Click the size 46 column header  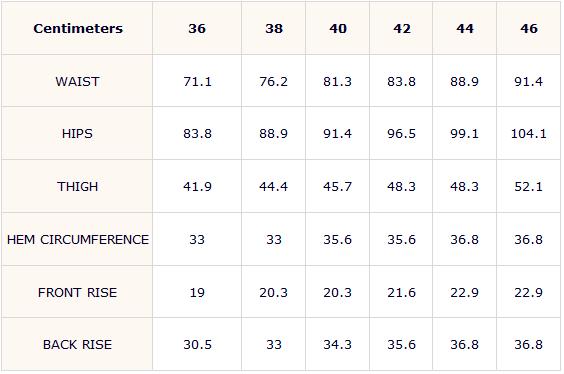click(x=529, y=28)
